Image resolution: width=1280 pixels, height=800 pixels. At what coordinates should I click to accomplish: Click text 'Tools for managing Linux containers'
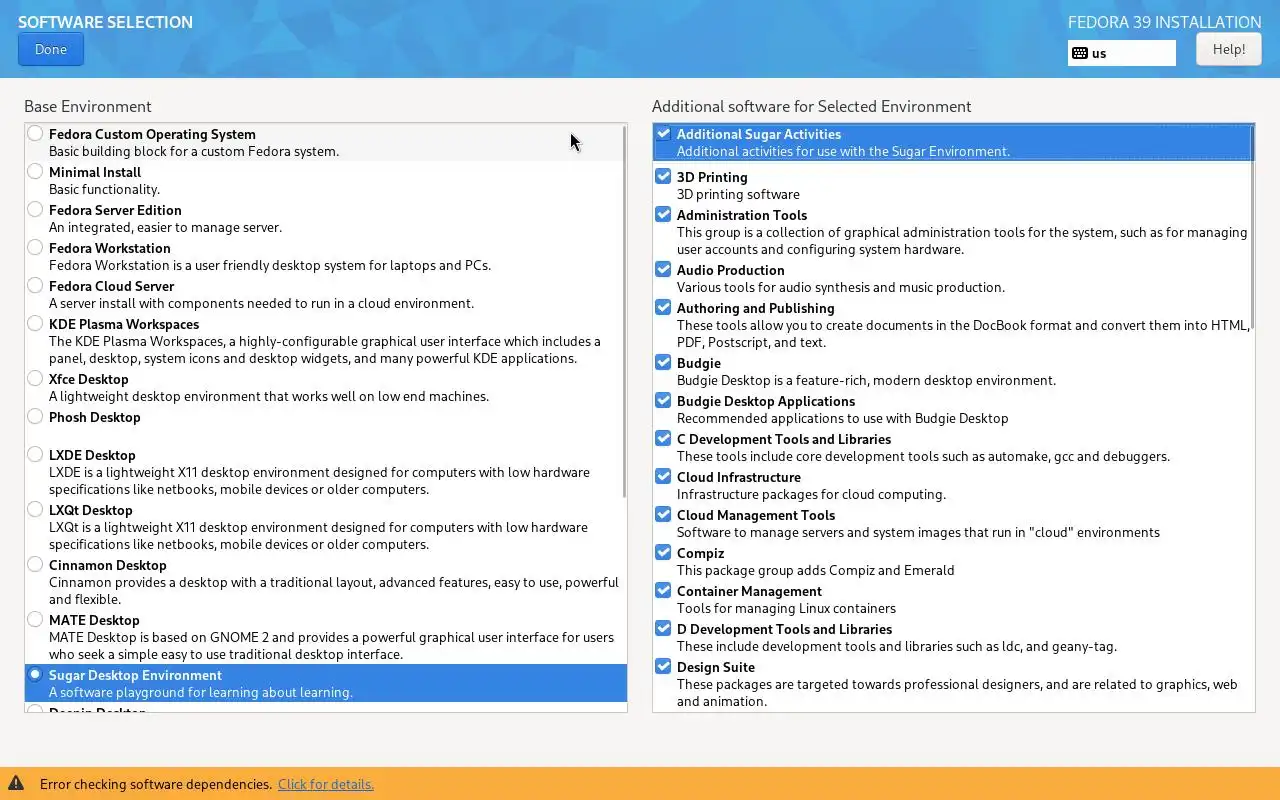point(786,608)
